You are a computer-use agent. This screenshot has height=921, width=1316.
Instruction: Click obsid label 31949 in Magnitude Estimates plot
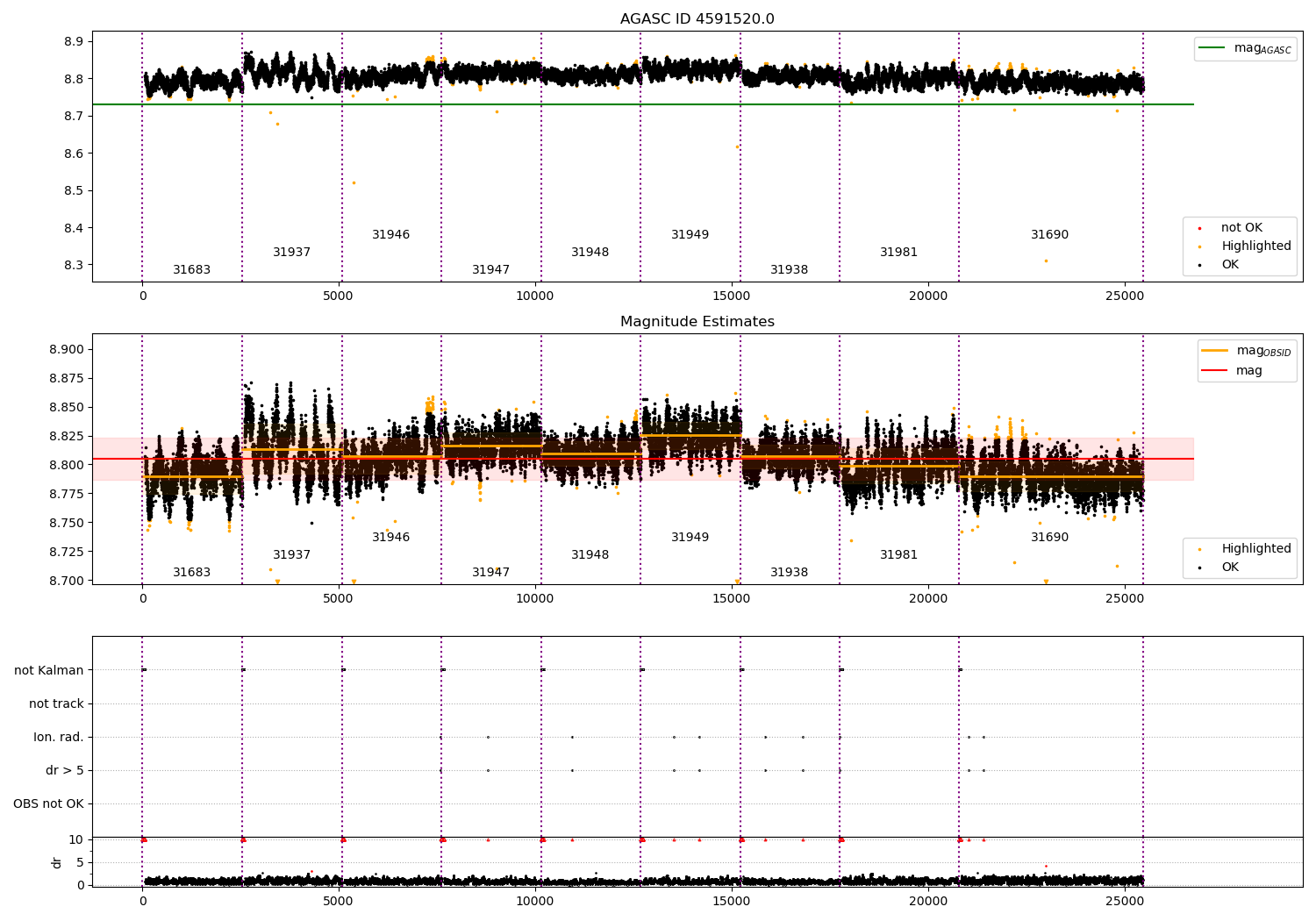click(x=690, y=538)
